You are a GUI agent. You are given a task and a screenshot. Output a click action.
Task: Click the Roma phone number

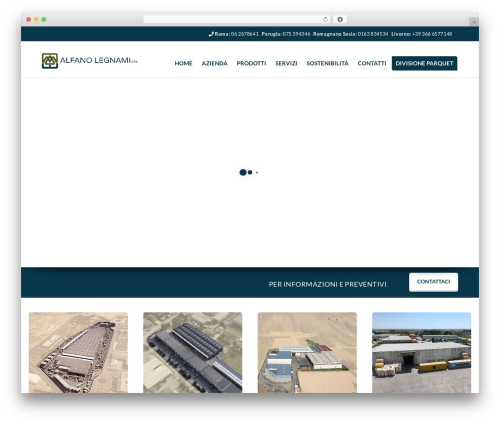pyautogui.click(x=245, y=34)
